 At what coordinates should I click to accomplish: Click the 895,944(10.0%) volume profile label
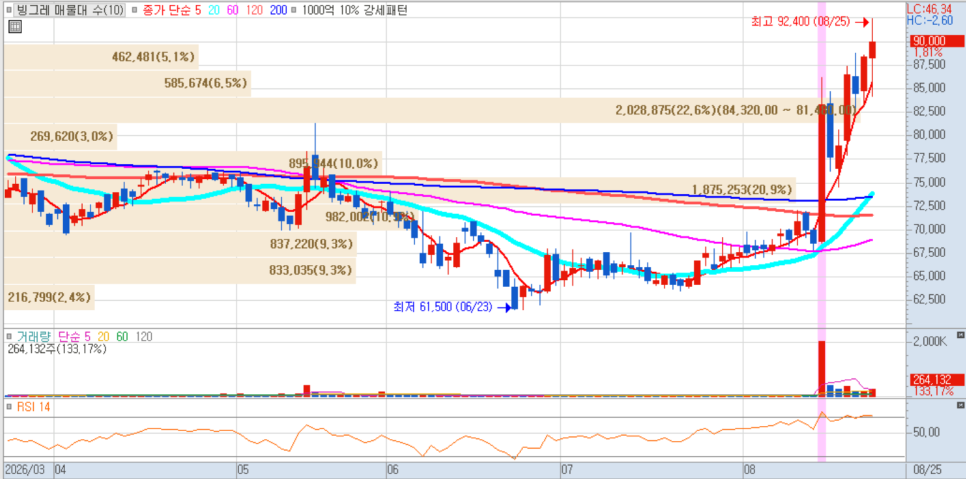(x=335, y=164)
